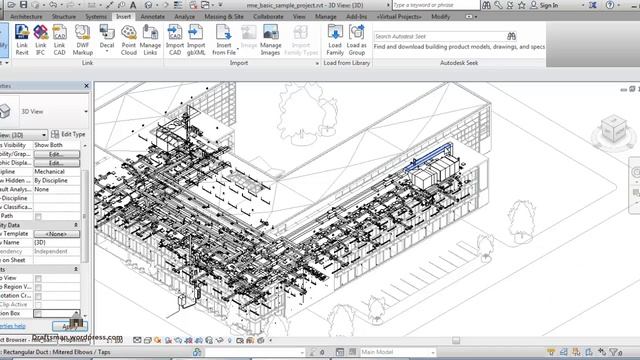Open the Massing & Site tab

click(224, 16)
